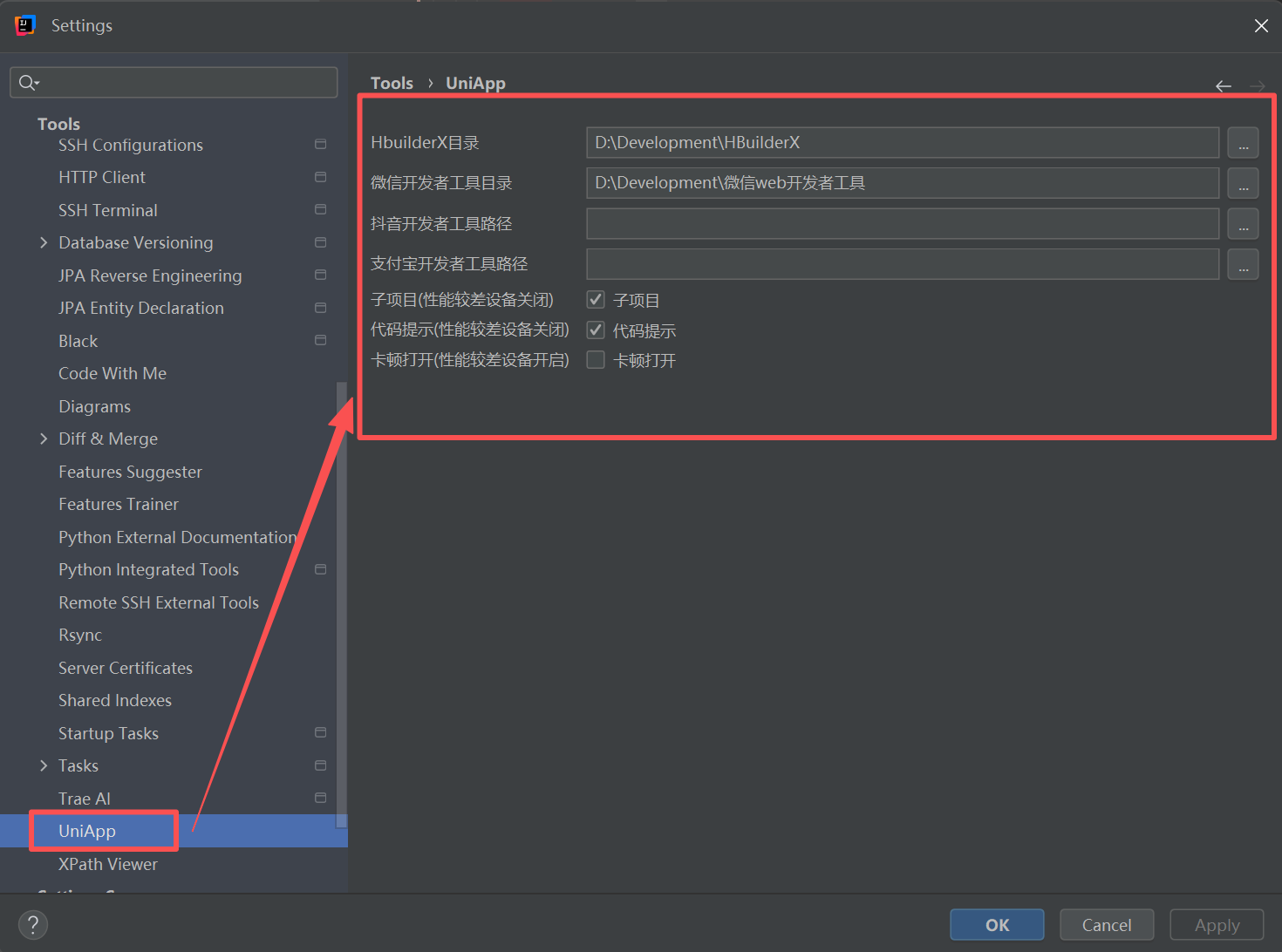This screenshot has height=952, width=1282.
Task: Close the Settings dialog
Action: point(1261,26)
